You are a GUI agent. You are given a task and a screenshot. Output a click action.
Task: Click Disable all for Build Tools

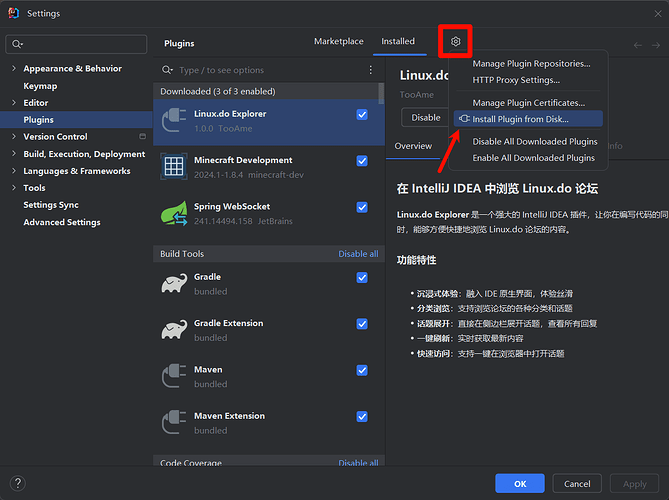click(358, 254)
